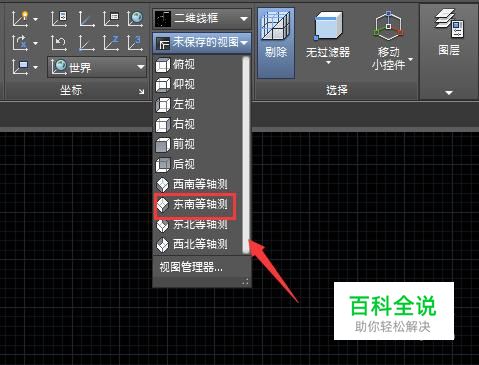Screen dimensions: 479x365
Task: Click the UCS Previous icon with undo arrow
Action: [x=59, y=43]
